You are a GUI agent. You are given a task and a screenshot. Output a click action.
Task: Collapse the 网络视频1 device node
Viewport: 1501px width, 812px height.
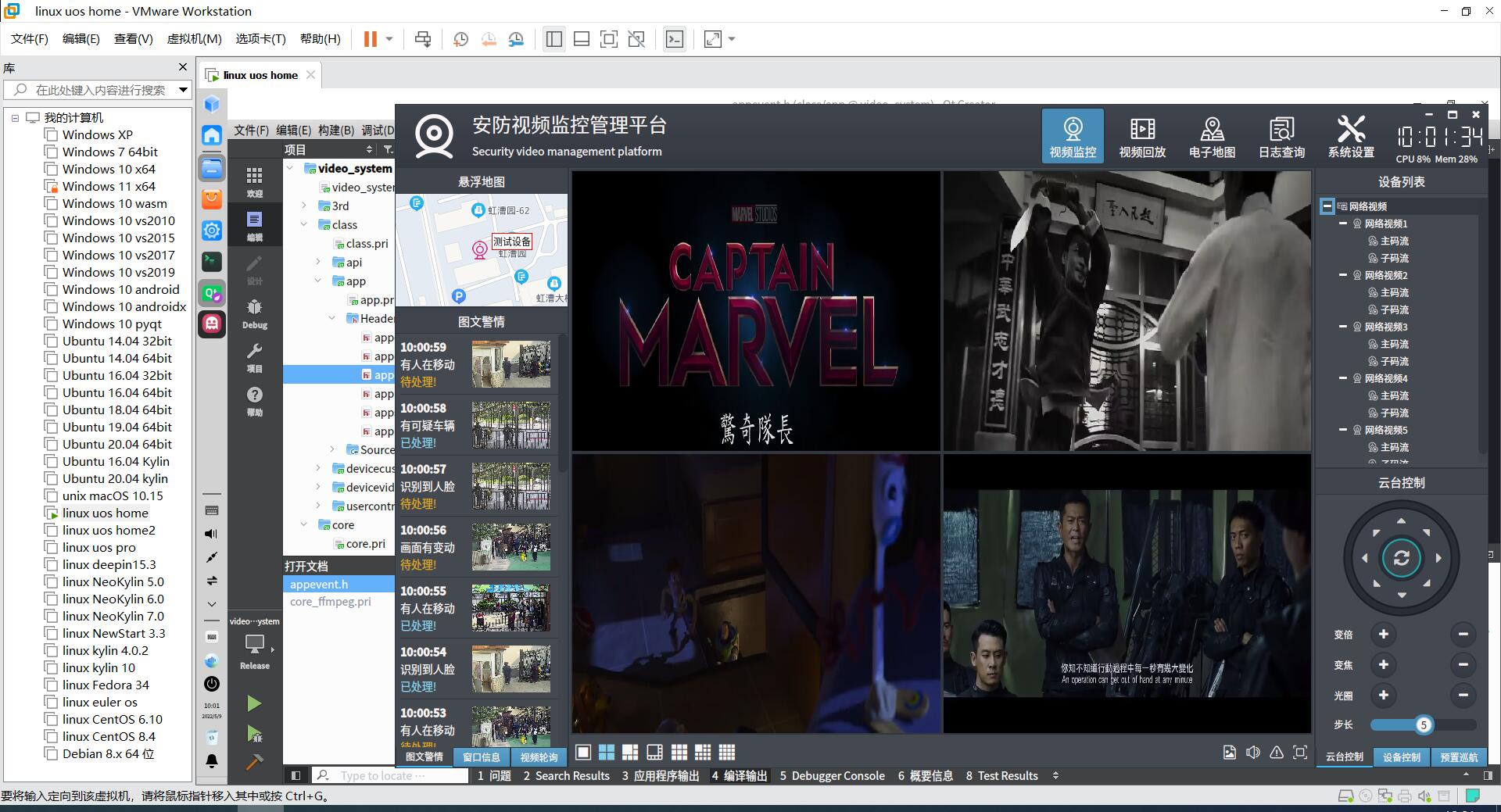pyautogui.click(x=1343, y=224)
